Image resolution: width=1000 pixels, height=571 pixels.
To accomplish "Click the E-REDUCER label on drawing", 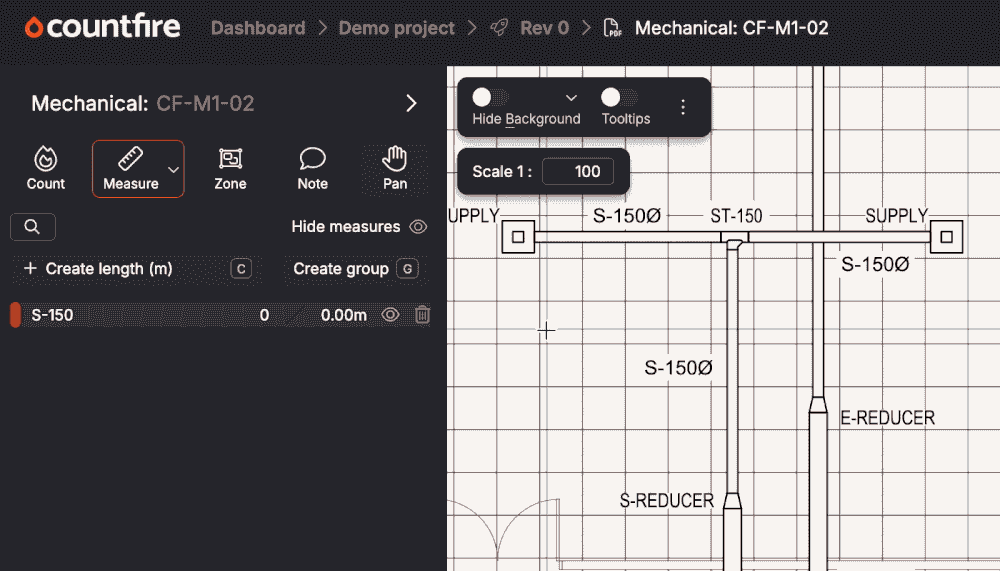I will click(887, 418).
